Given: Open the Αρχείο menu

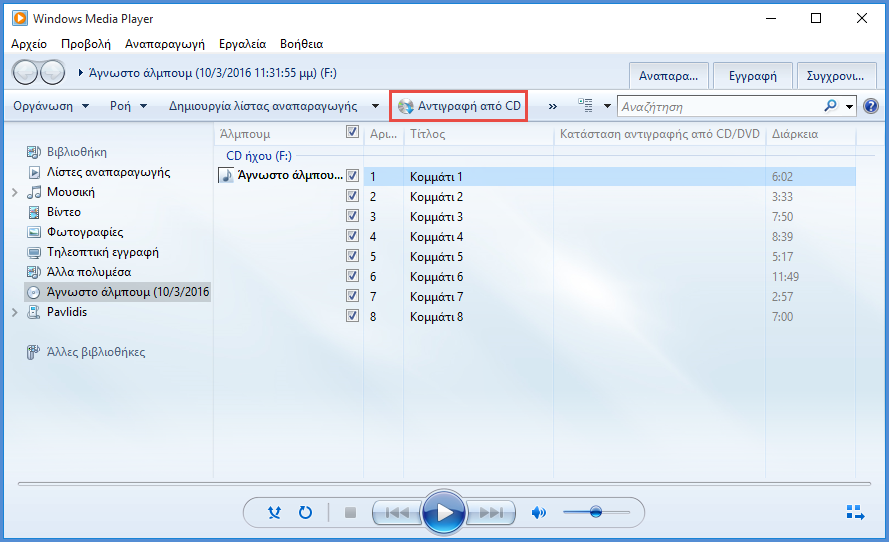Looking at the screenshot, I should click(29, 44).
